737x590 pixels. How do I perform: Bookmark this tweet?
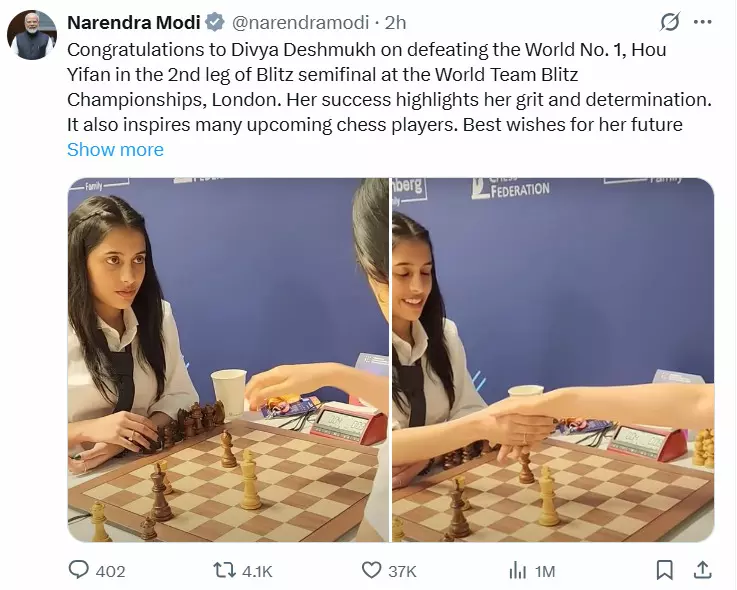[665, 570]
